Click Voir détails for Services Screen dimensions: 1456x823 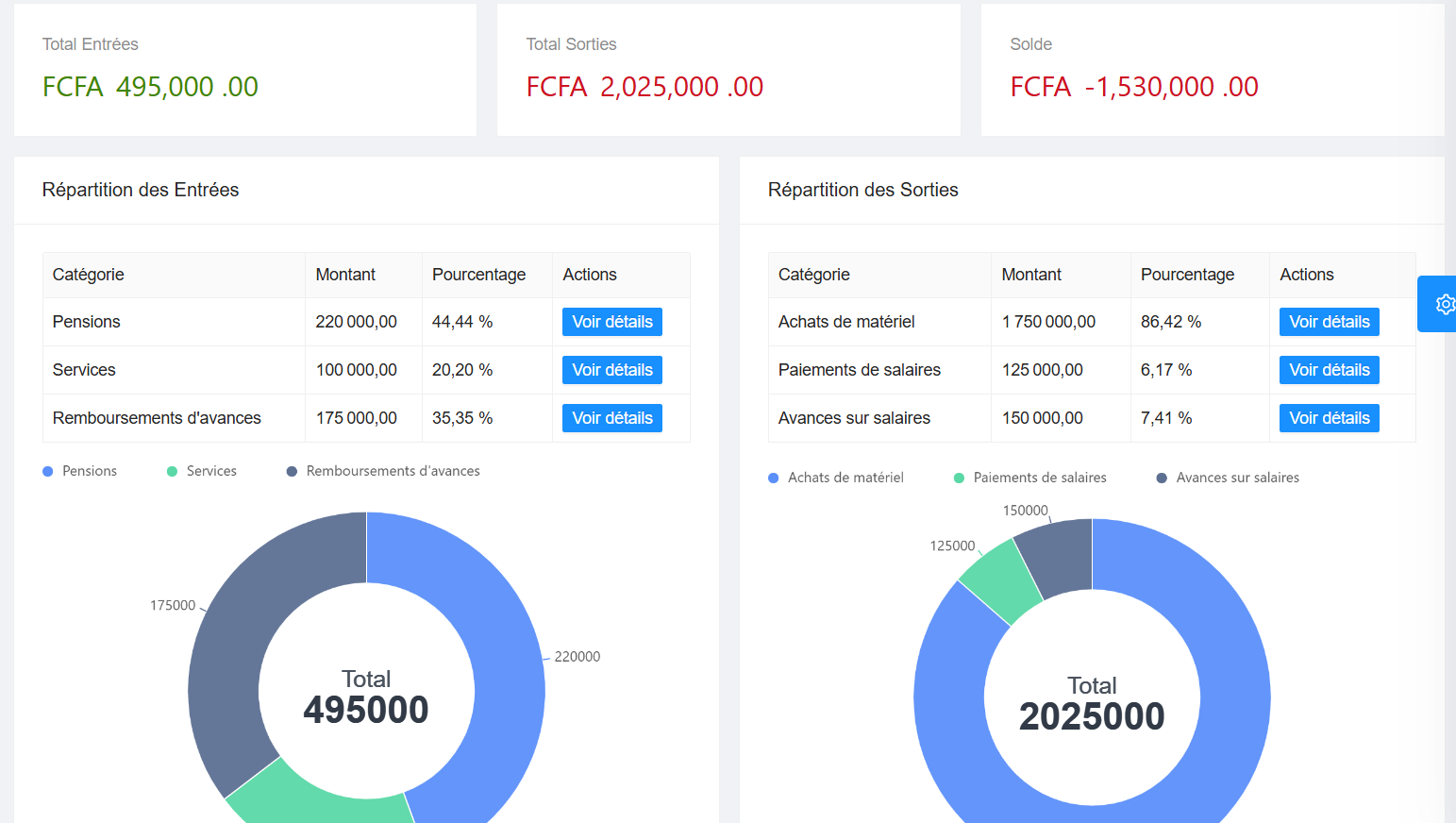point(611,369)
